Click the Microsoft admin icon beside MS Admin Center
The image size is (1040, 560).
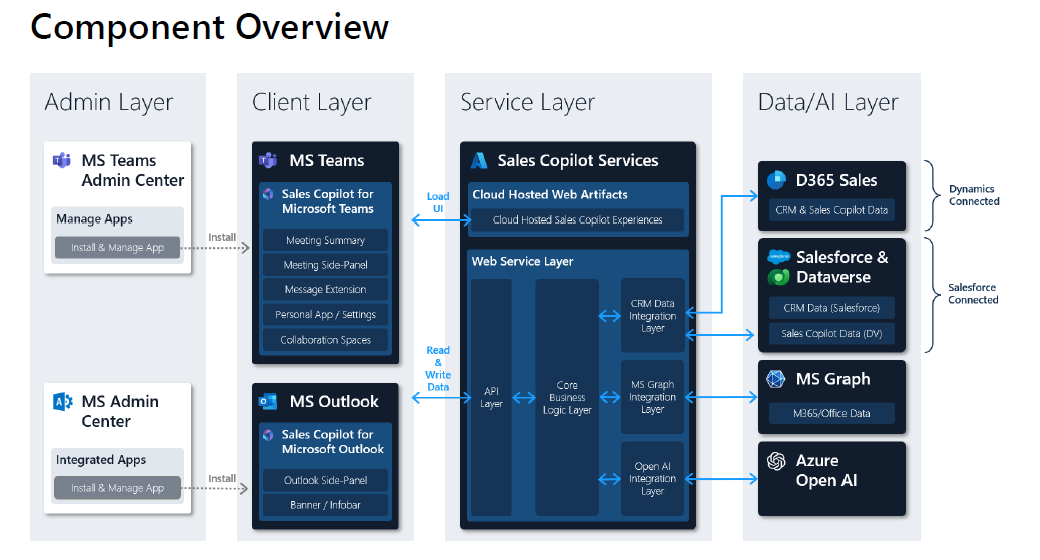click(62, 401)
